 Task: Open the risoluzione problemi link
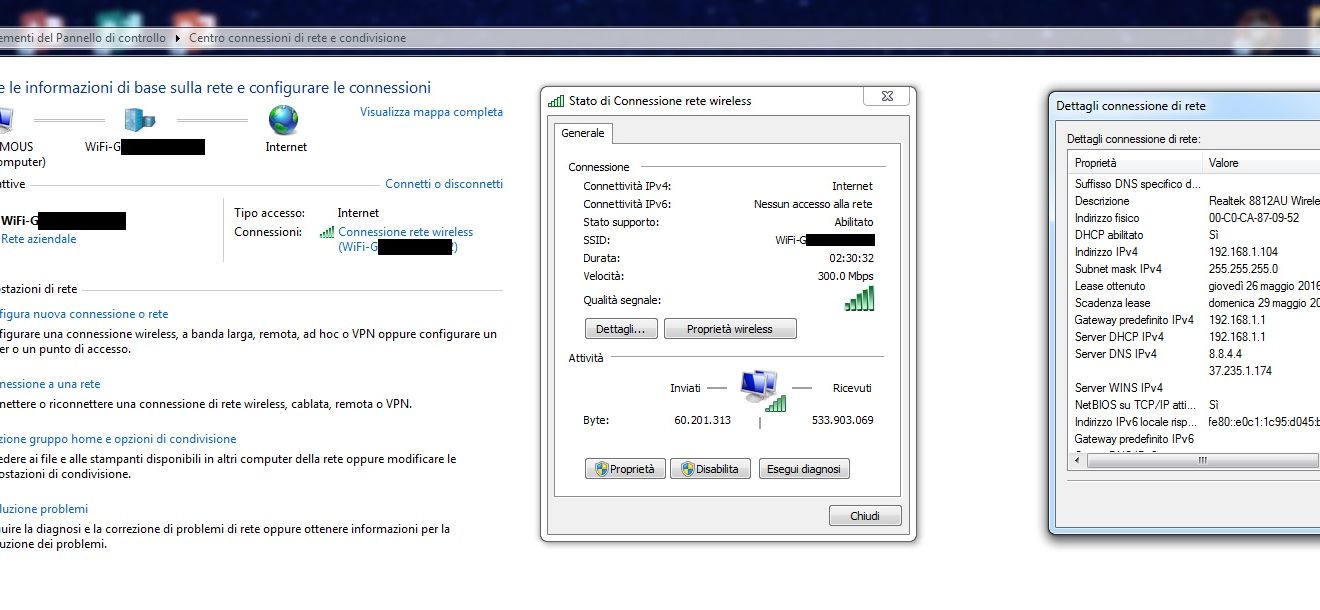(x=44, y=509)
